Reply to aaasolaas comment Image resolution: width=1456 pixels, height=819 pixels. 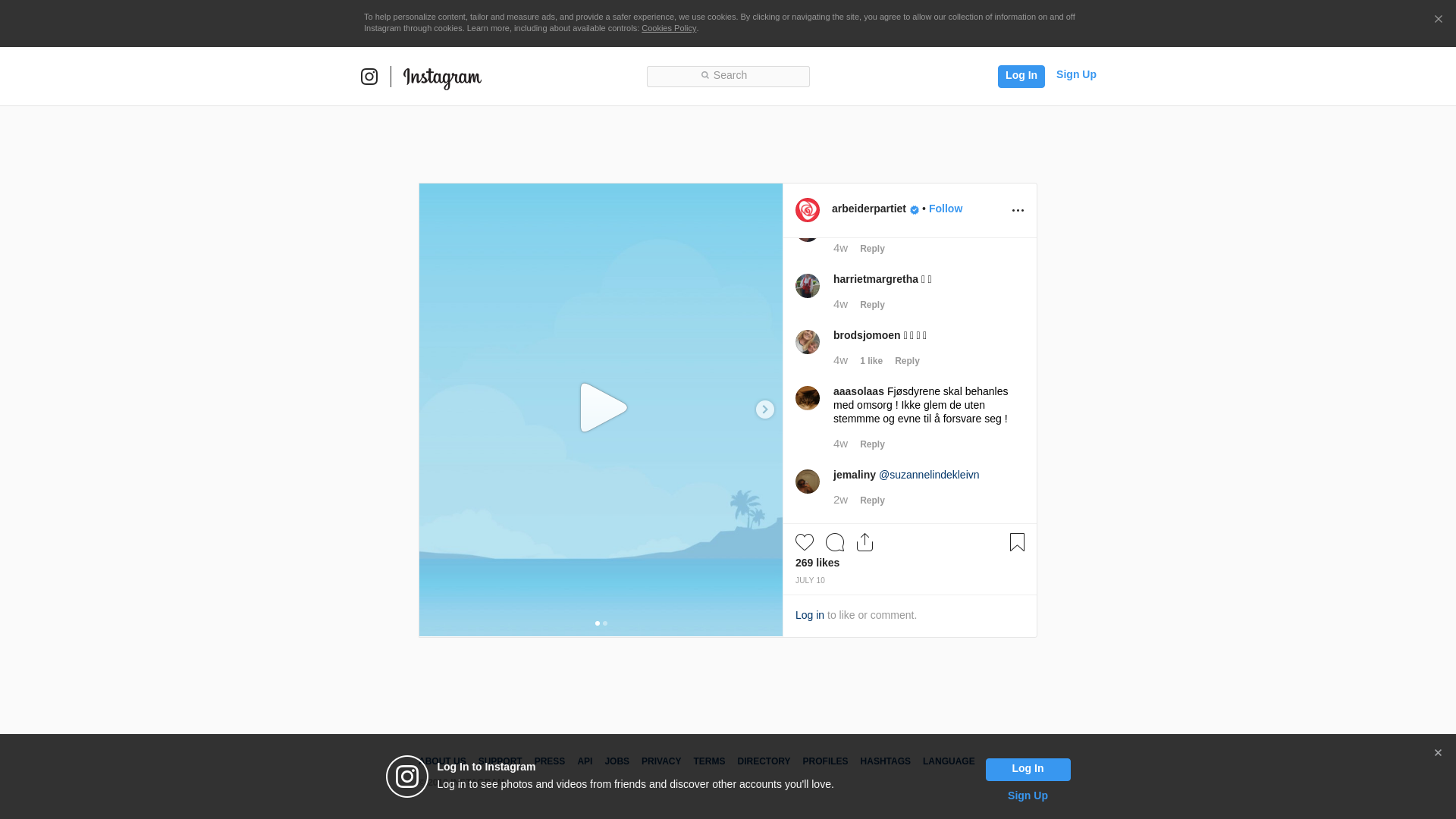coord(872,444)
